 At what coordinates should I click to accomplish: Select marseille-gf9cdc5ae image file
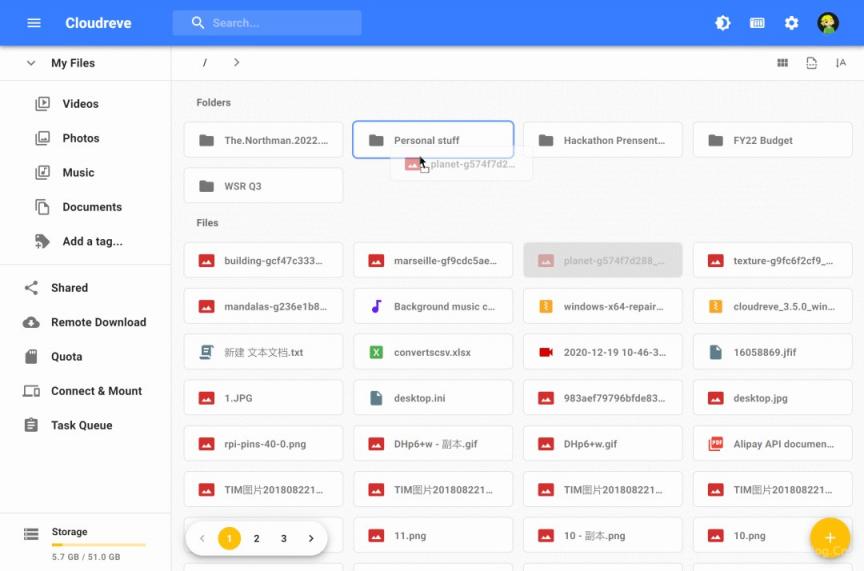433,260
